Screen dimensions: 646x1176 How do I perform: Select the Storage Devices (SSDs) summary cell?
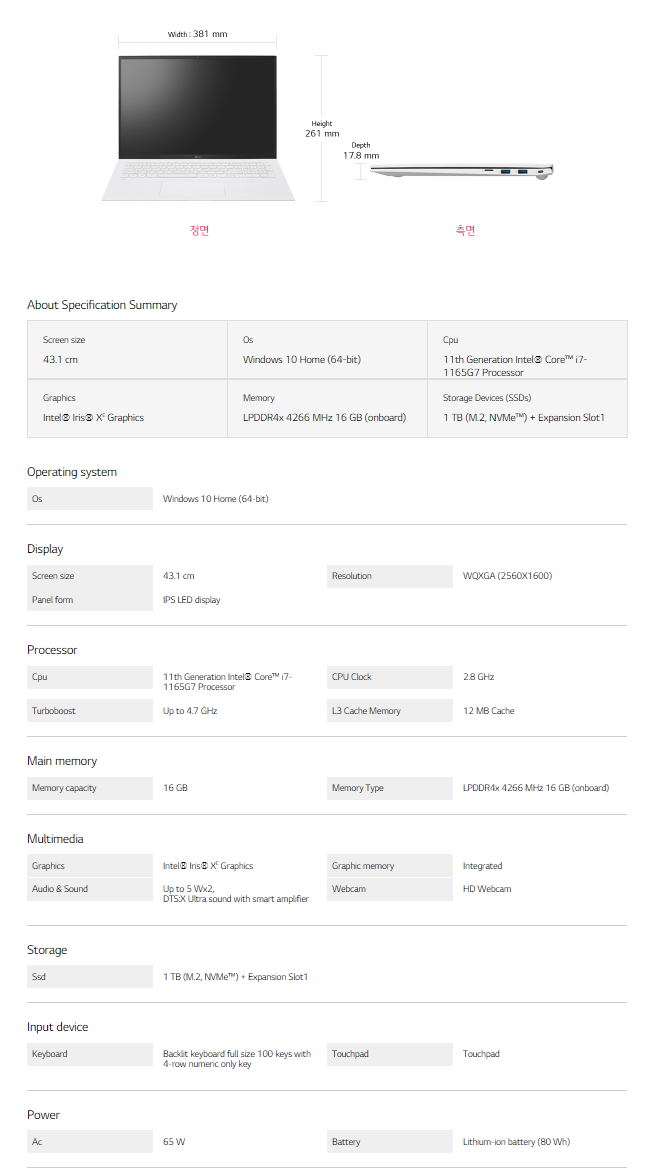pyautogui.click(x=527, y=408)
